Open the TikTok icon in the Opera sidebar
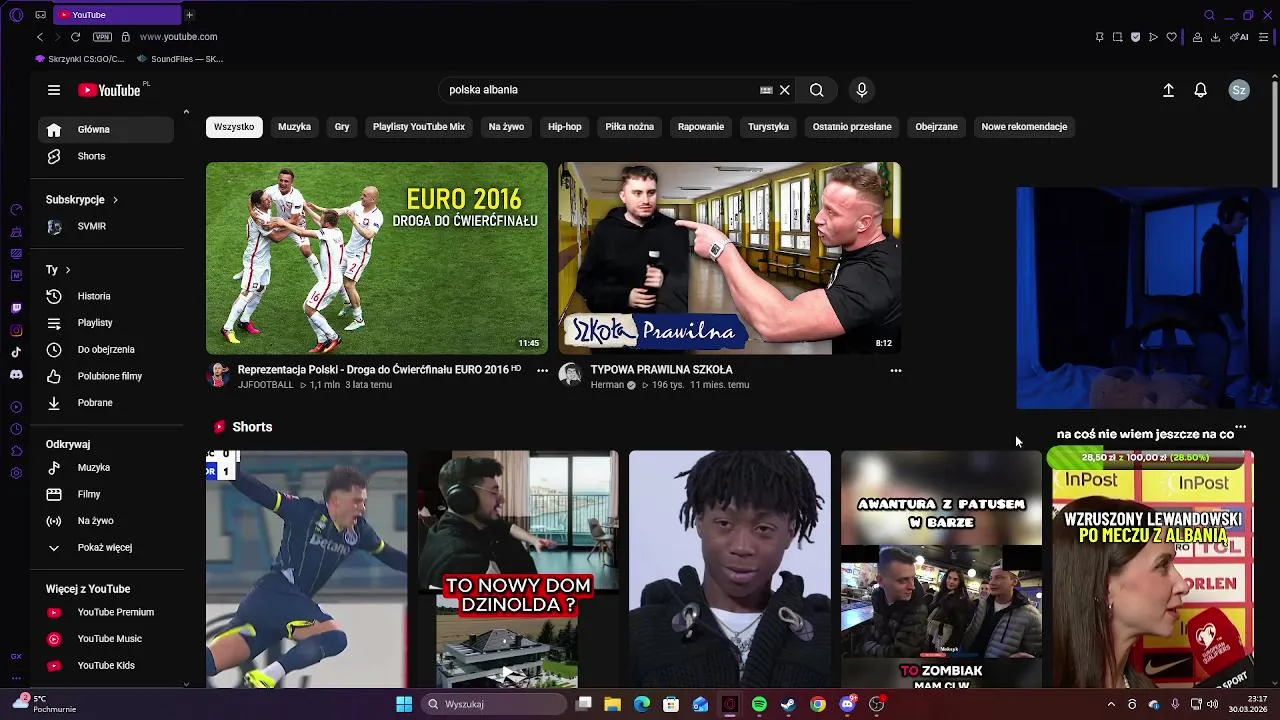Image resolution: width=1280 pixels, height=720 pixels. click(16, 352)
